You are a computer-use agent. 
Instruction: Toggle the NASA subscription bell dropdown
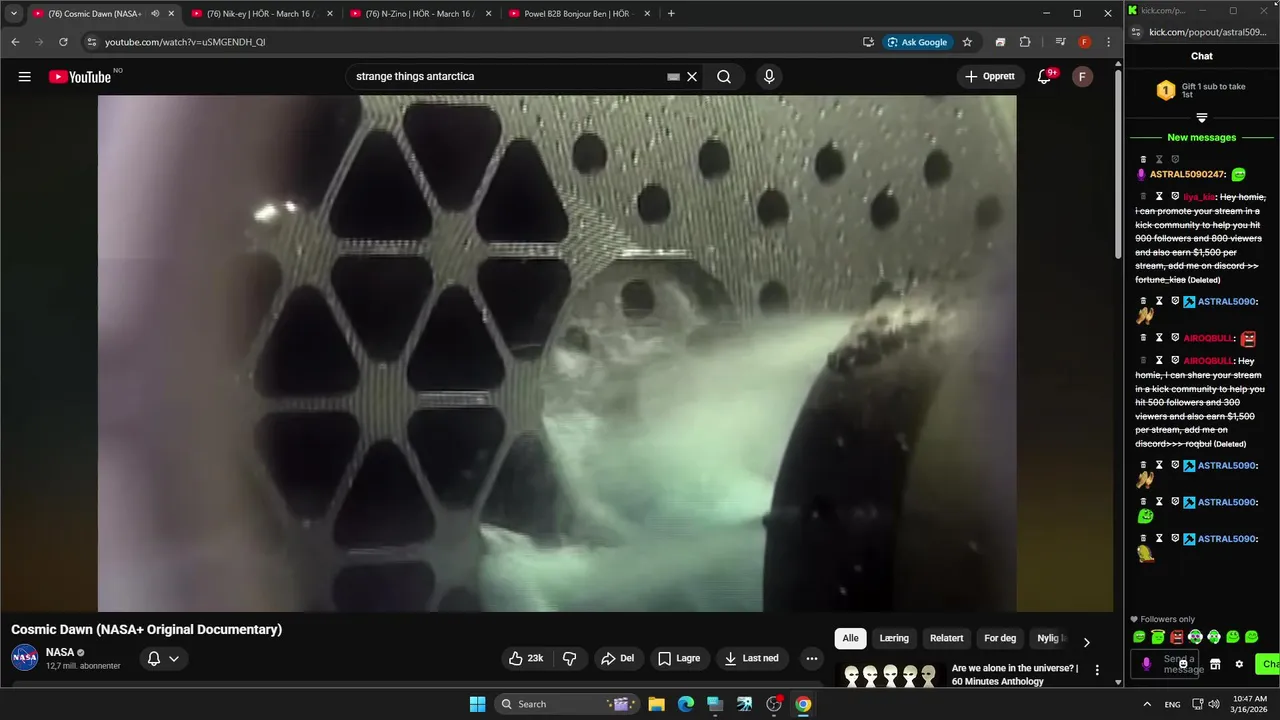(163, 658)
